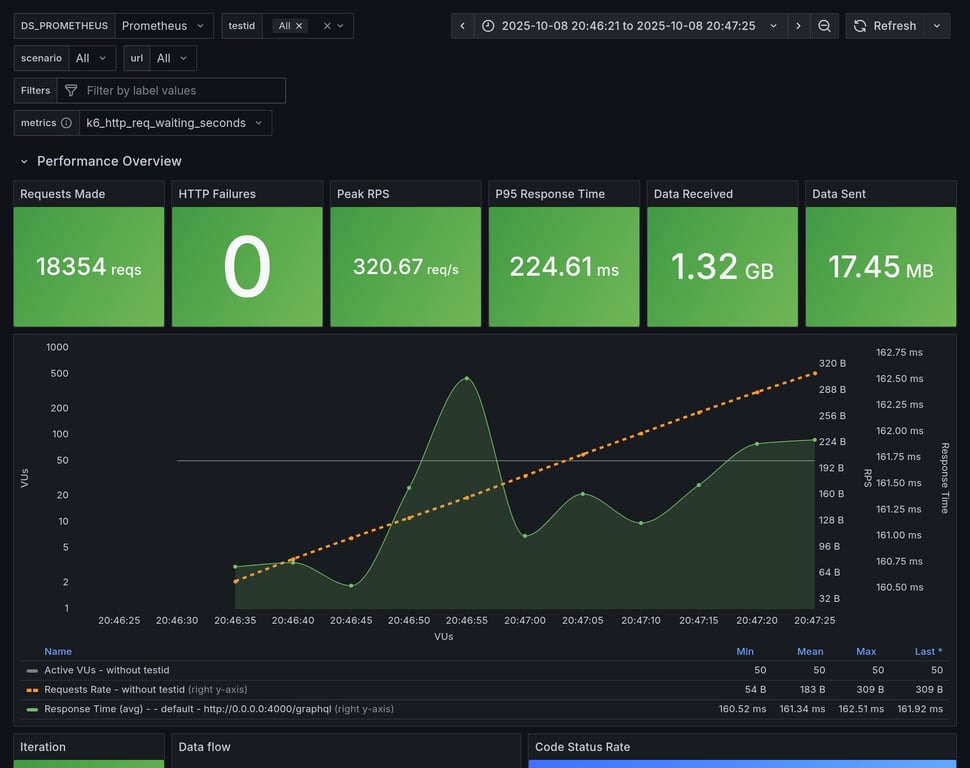Remove the 'All' chip from testid
The width and height of the screenshot is (970, 768).
[x=299, y=26]
